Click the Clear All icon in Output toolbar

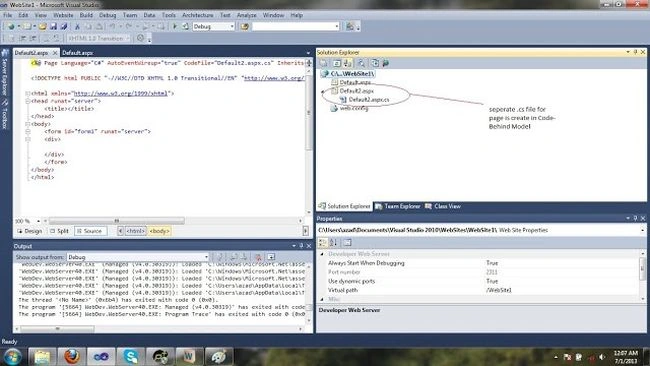click(258, 257)
